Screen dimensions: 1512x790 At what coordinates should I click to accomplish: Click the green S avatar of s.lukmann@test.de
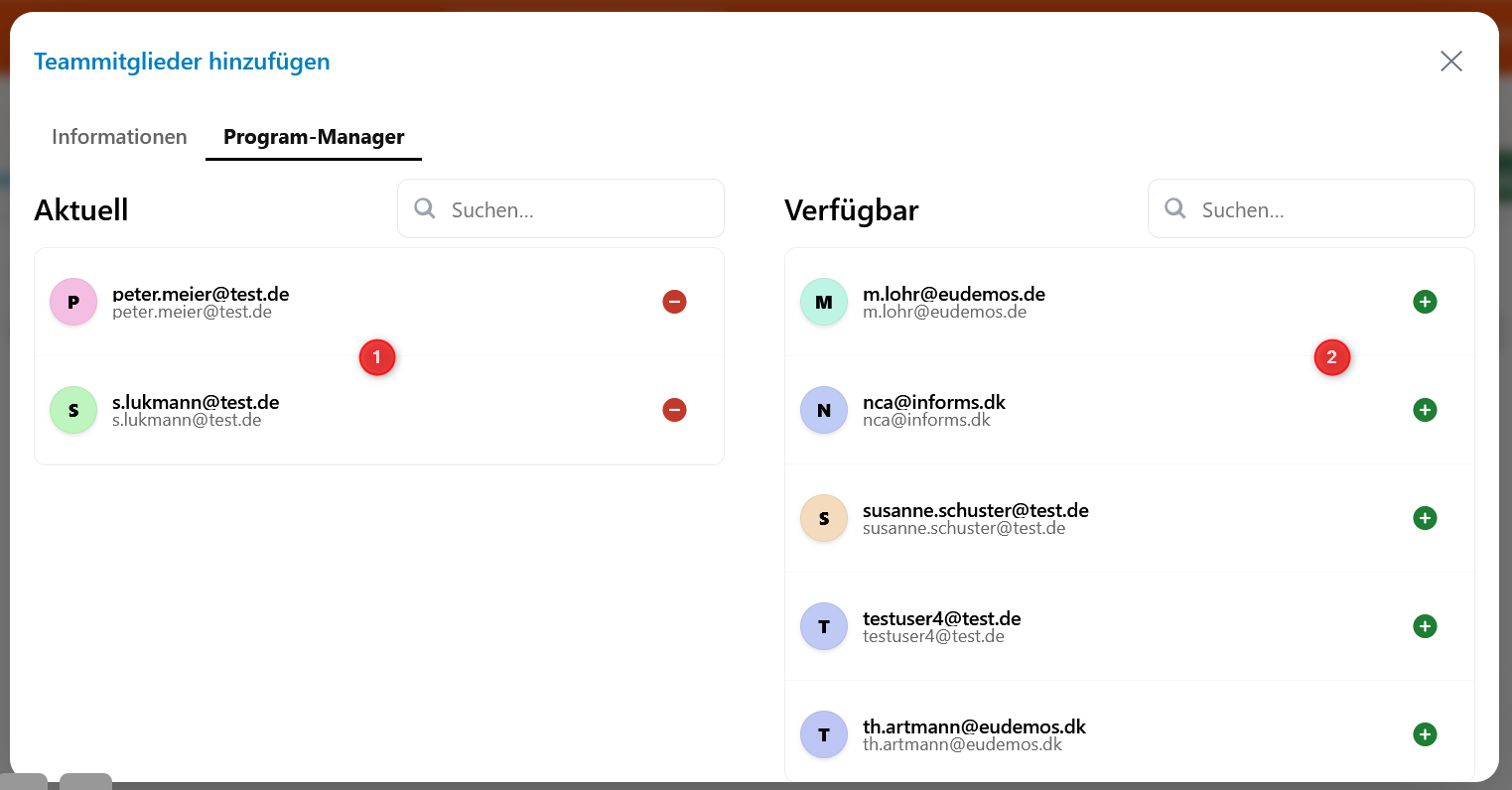click(73, 409)
